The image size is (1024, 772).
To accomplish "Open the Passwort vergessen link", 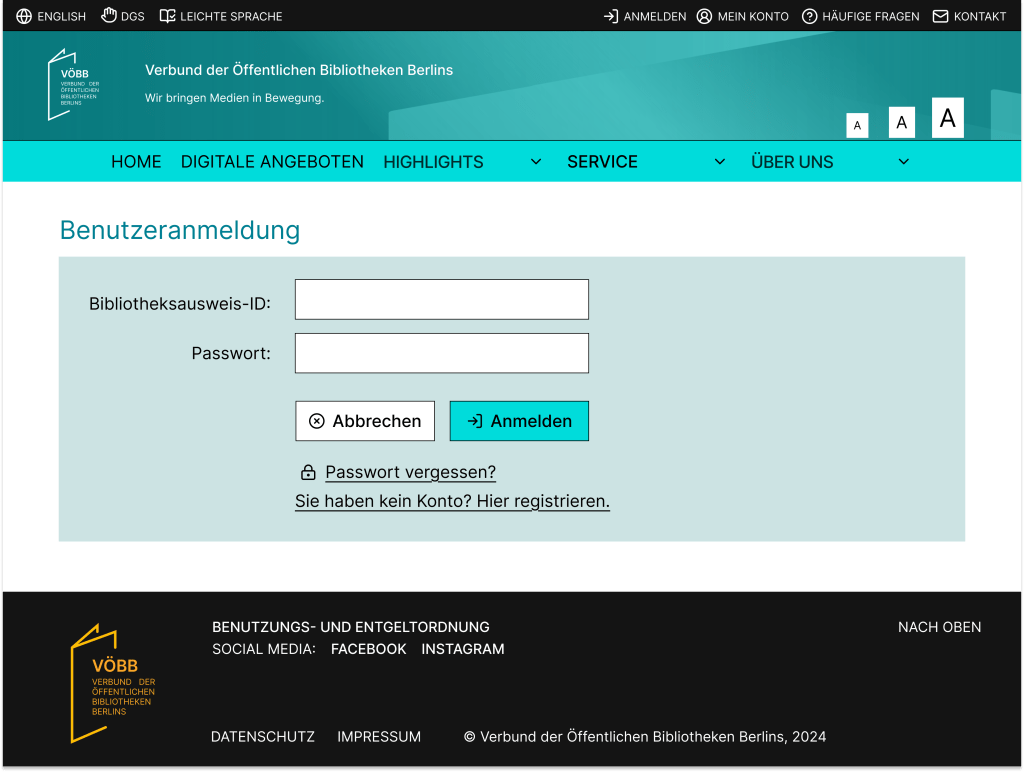I will [x=410, y=472].
